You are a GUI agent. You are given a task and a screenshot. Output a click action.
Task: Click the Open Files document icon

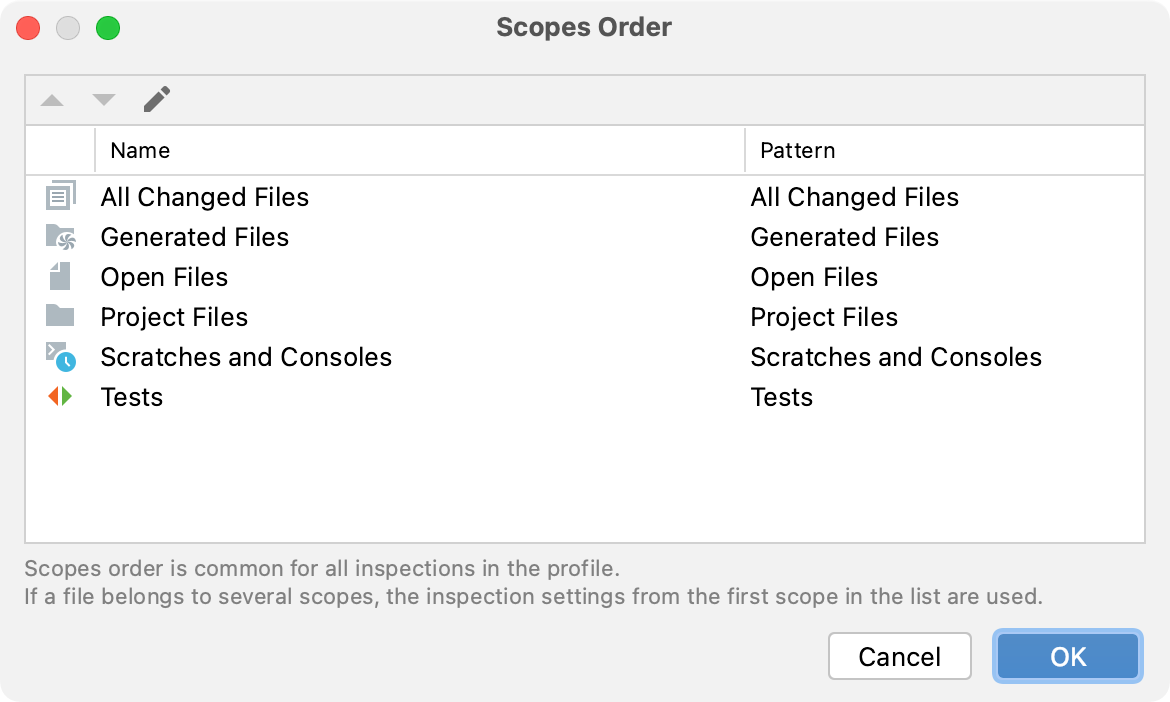[x=60, y=276]
